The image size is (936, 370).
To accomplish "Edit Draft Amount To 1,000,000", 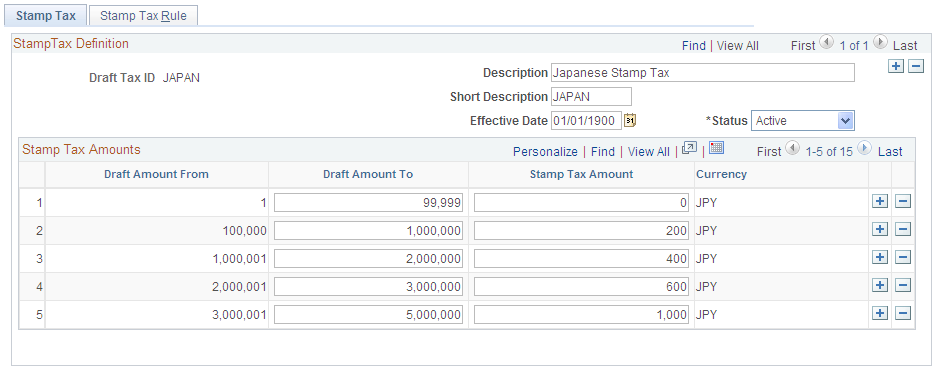I will click(368, 230).
